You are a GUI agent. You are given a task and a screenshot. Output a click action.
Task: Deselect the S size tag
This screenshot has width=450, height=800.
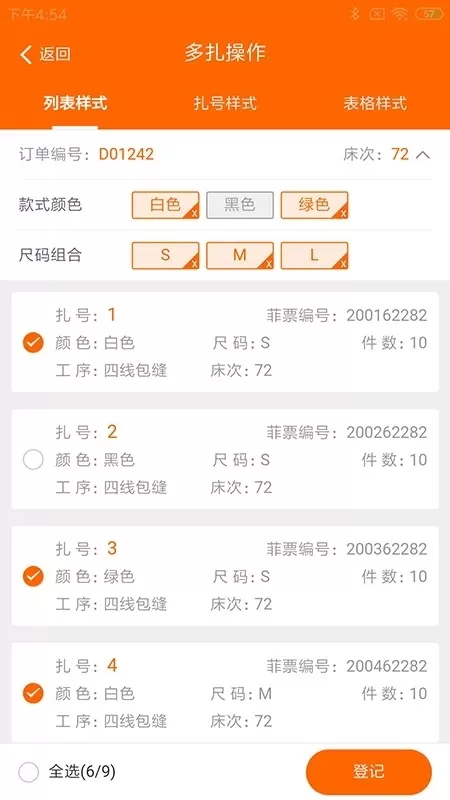point(165,255)
